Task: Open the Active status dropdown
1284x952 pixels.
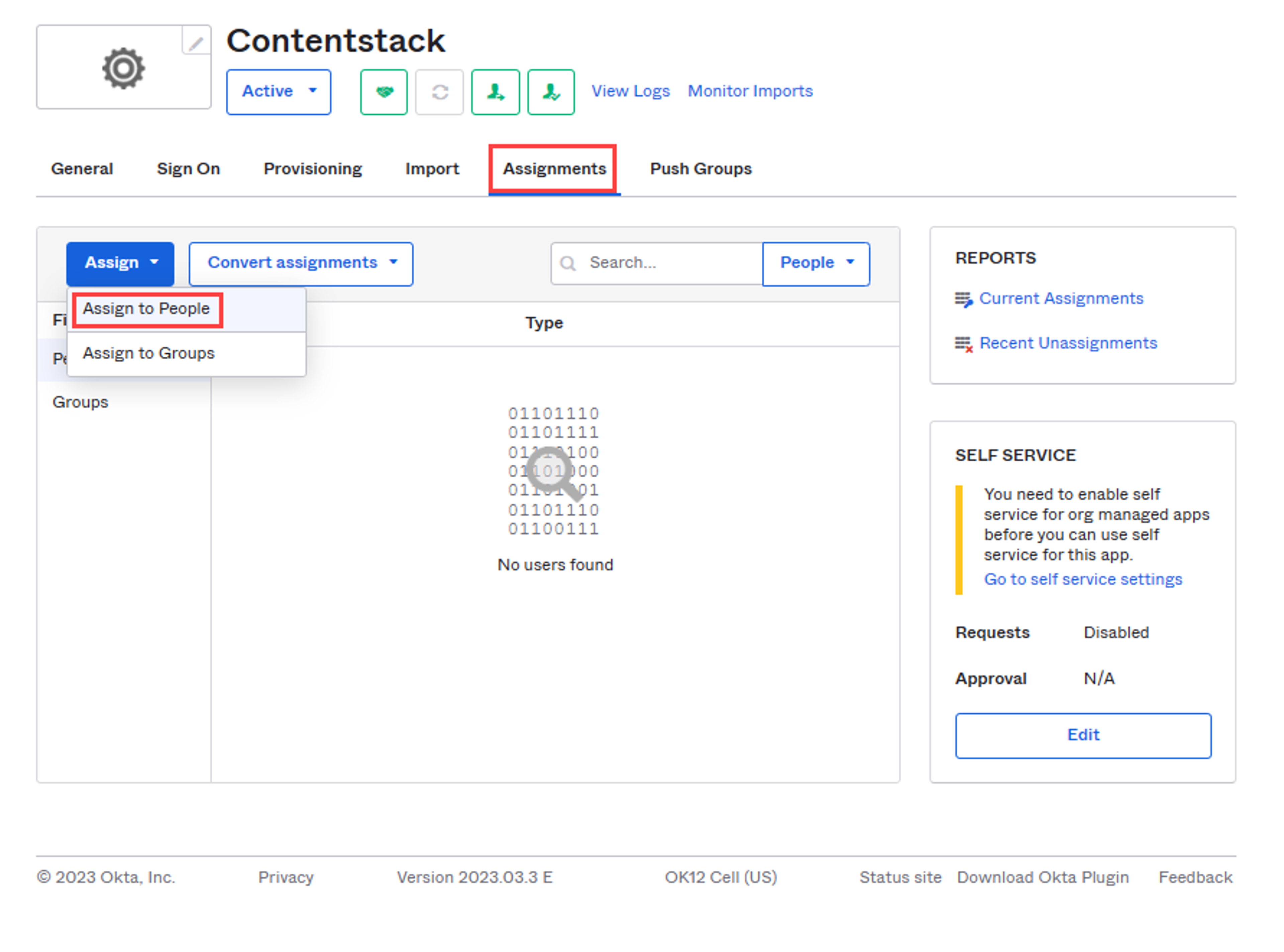Action: (x=279, y=92)
